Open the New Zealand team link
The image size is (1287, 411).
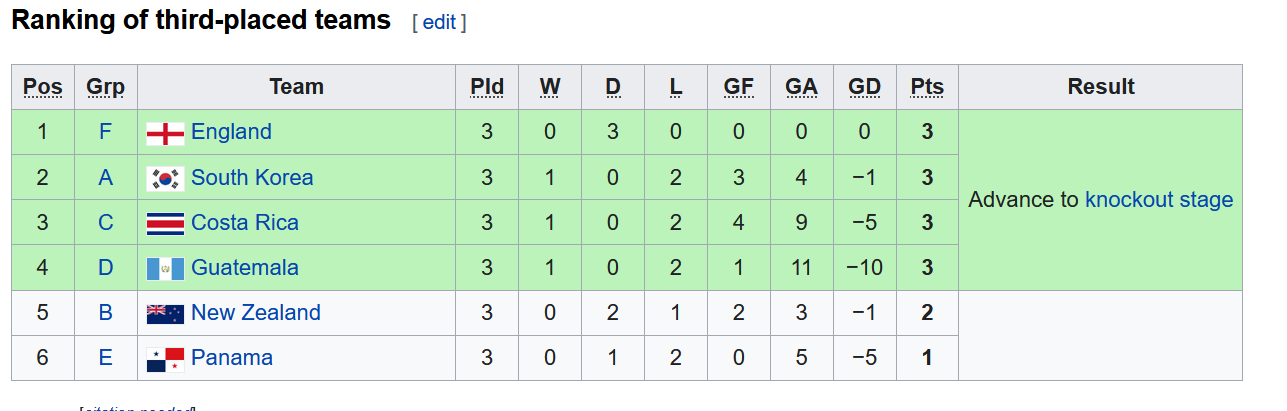click(256, 312)
